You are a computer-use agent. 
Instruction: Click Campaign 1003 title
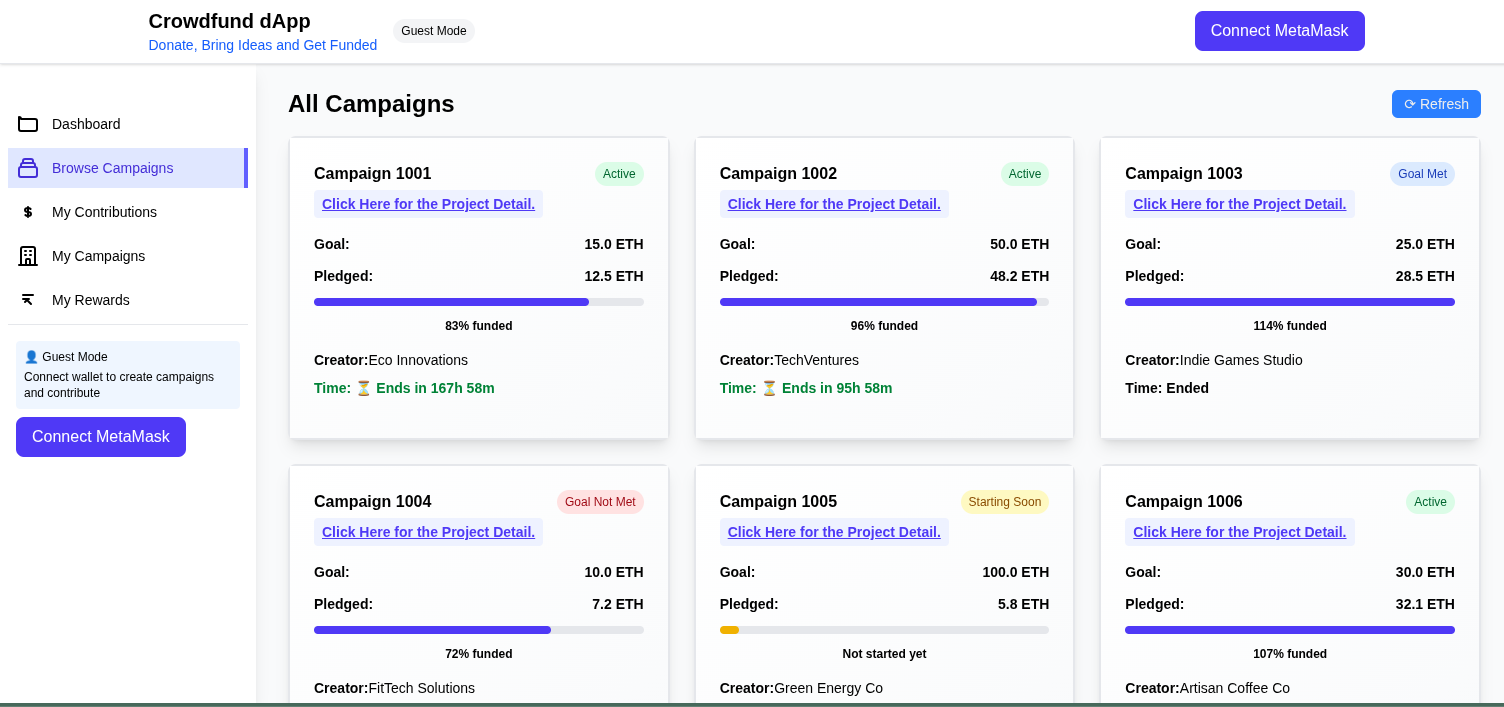click(x=1184, y=174)
